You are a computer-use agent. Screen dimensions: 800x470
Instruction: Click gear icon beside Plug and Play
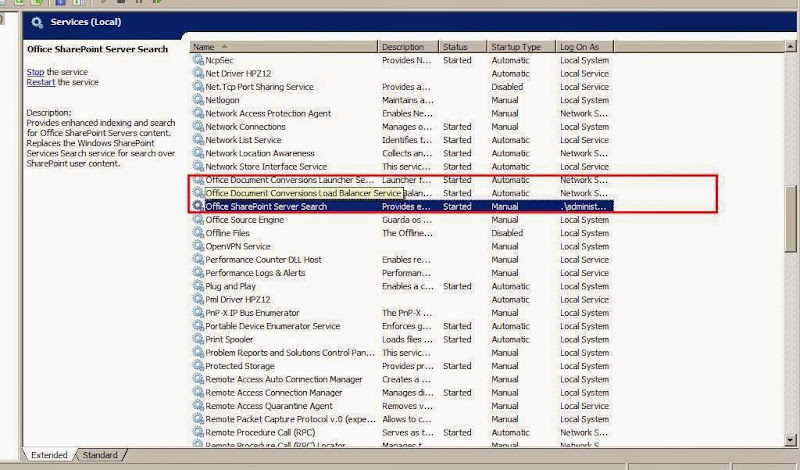tap(197, 286)
